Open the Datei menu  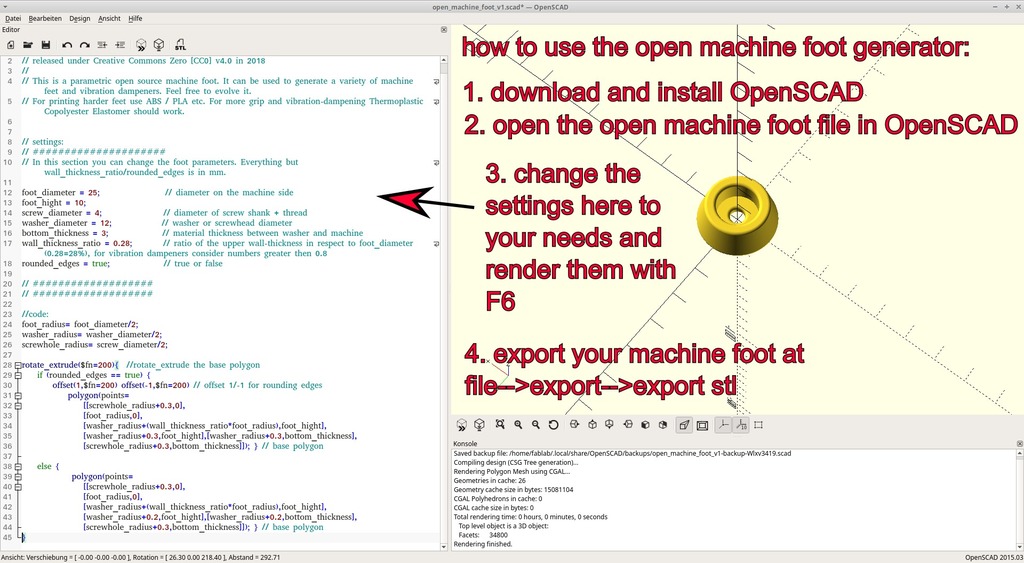pos(13,18)
